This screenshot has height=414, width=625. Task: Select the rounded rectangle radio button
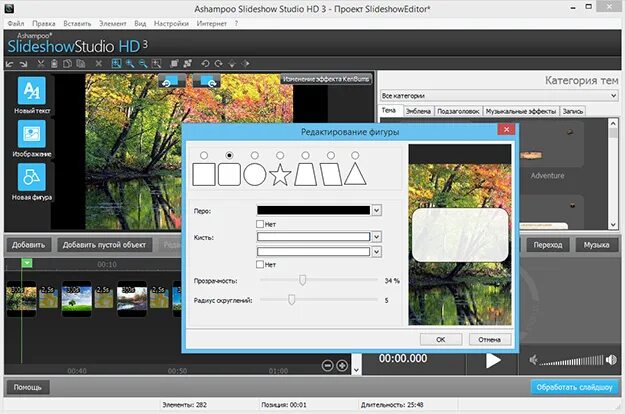(x=229, y=155)
